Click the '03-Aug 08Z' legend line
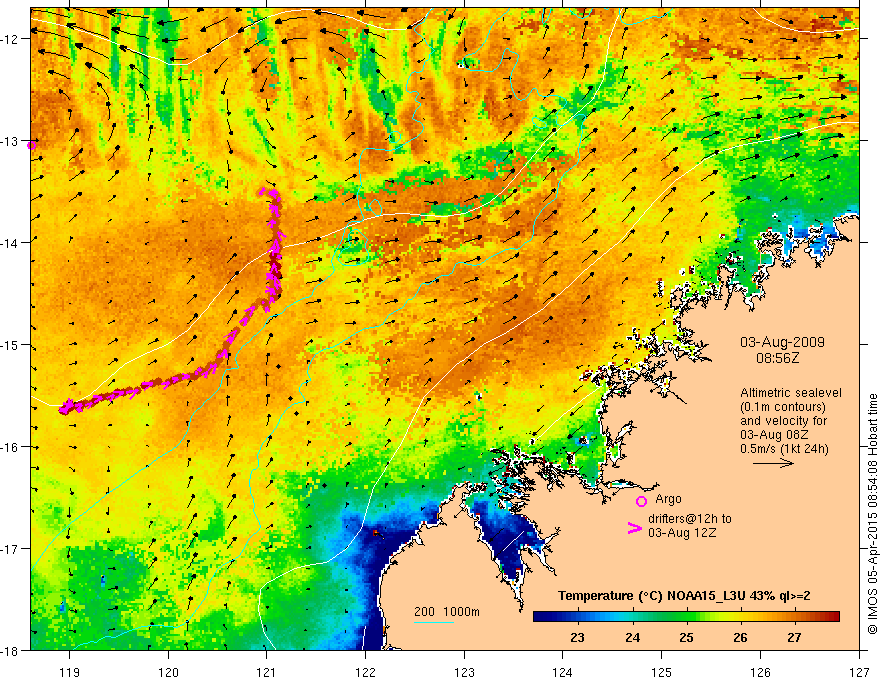Viewport: 880px width, 680px height. [774, 435]
